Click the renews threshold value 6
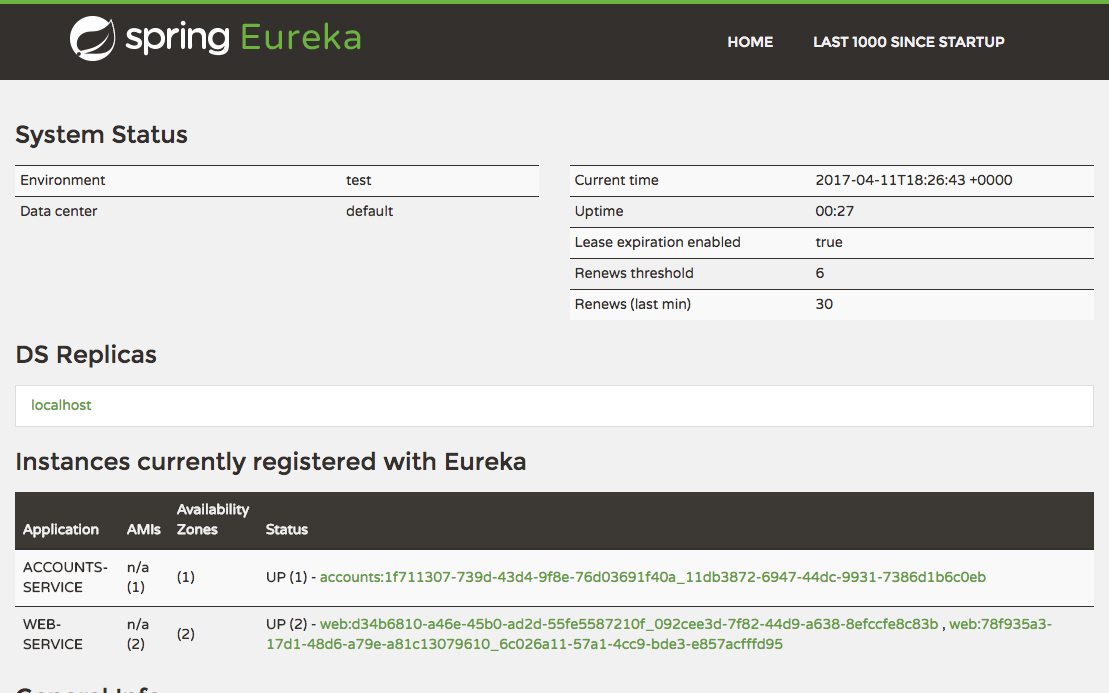Screen dimensions: 1109x693 pos(820,274)
